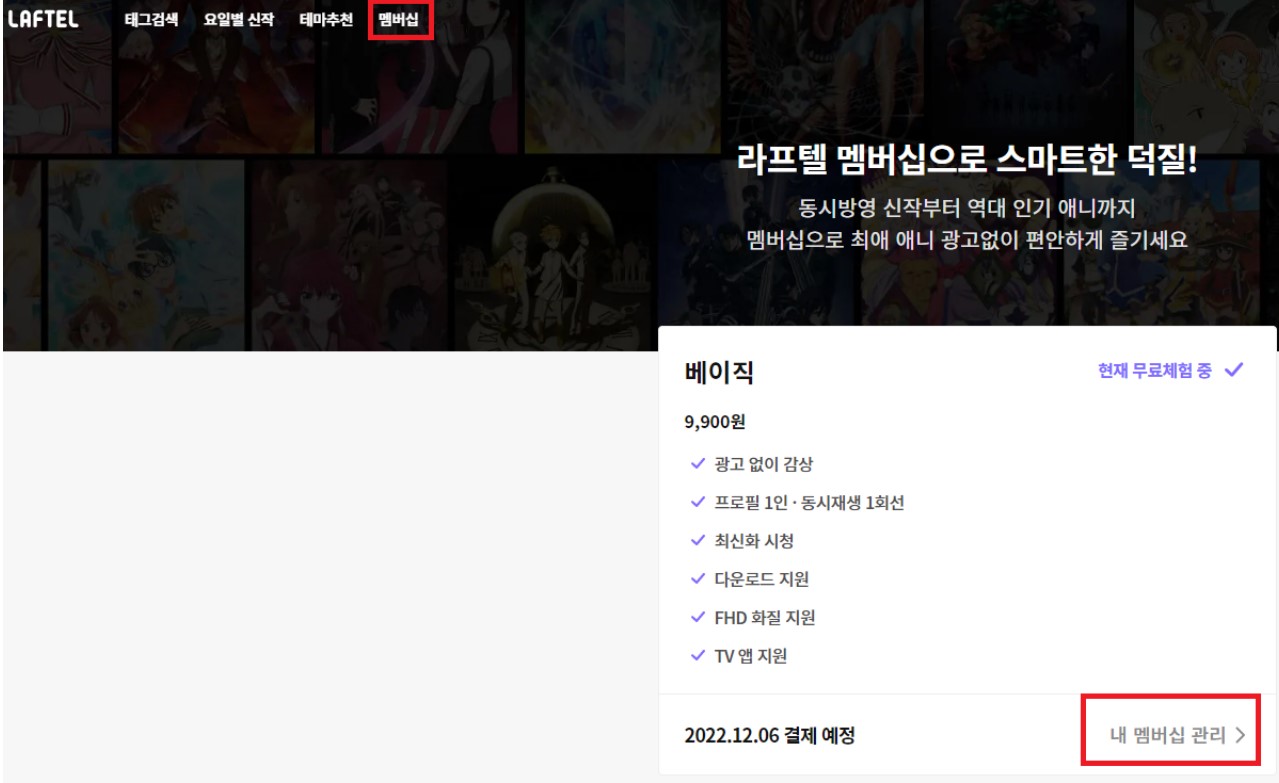The width and height of the screenshot is (1279, 783).
Task: Click the FHD 화질 지원 feature
Action: [x=765, y=618]
